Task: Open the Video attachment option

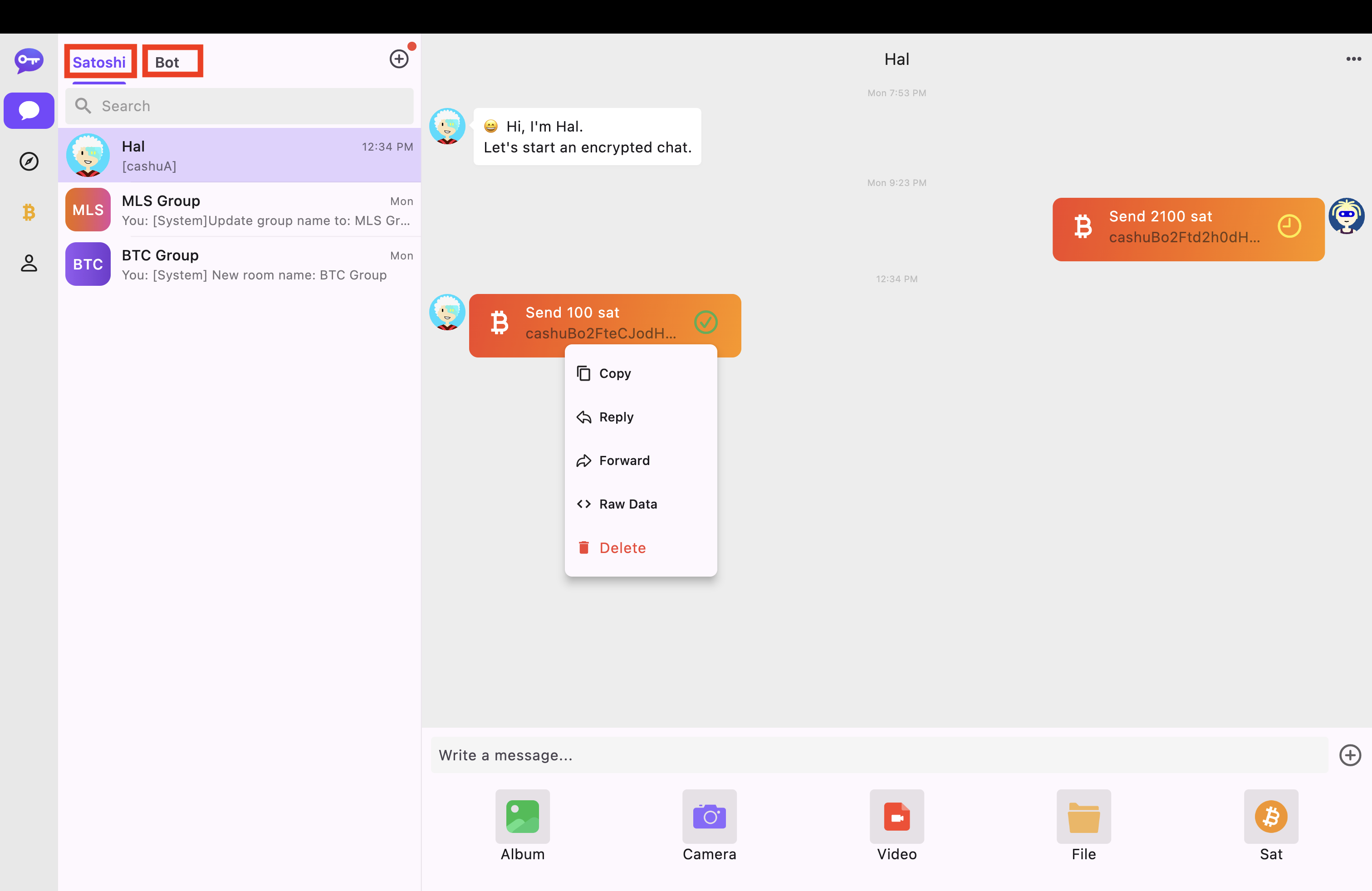Action: pos(897,825)
